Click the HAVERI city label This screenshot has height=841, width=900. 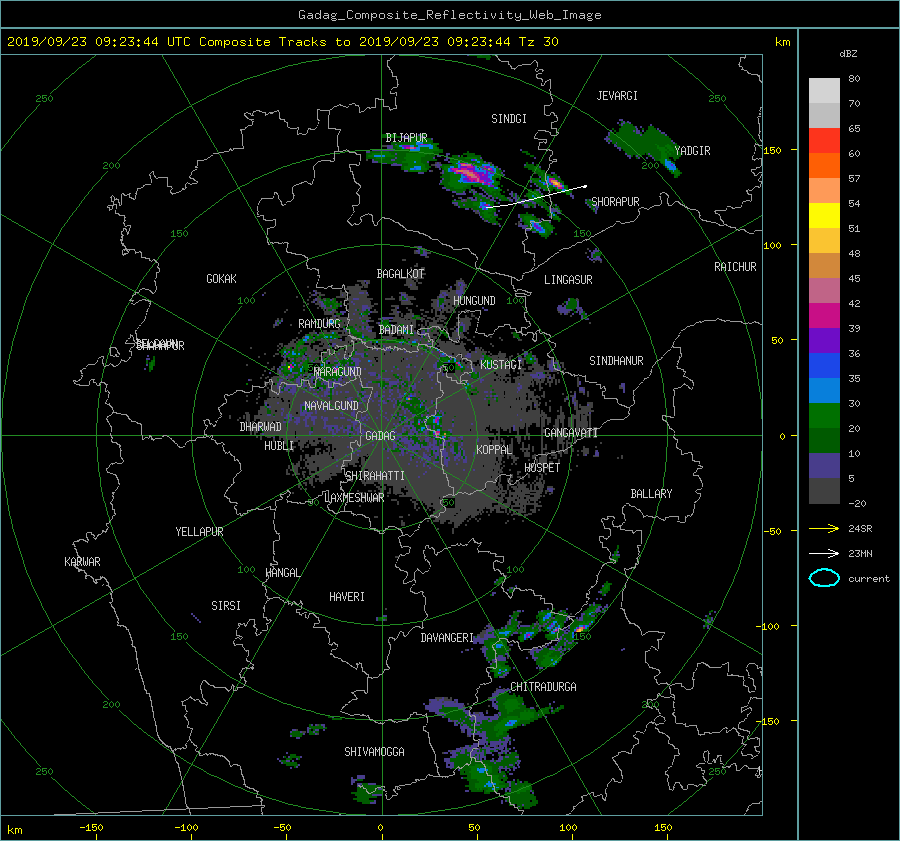(347, 598)
